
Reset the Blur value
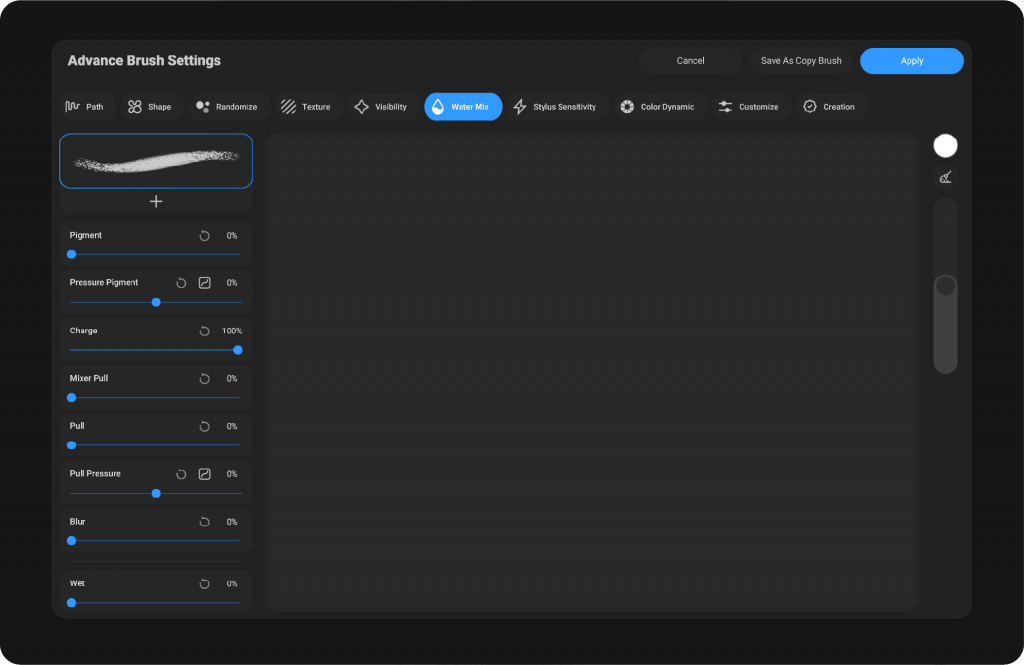[x=204, y=522]
